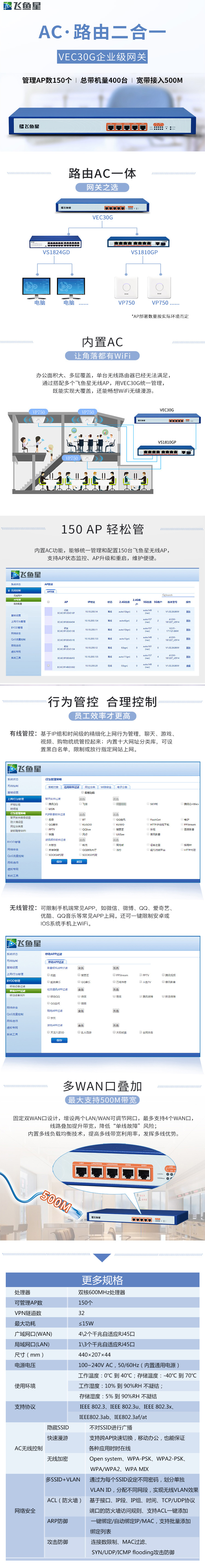Click VS1810GP switch beside the office illustration

[x=166, y=451]
